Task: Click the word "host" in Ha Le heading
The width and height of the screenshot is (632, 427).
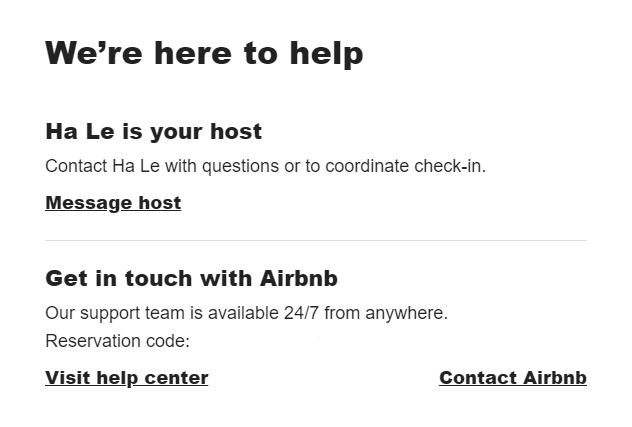Action: point(236,132)
